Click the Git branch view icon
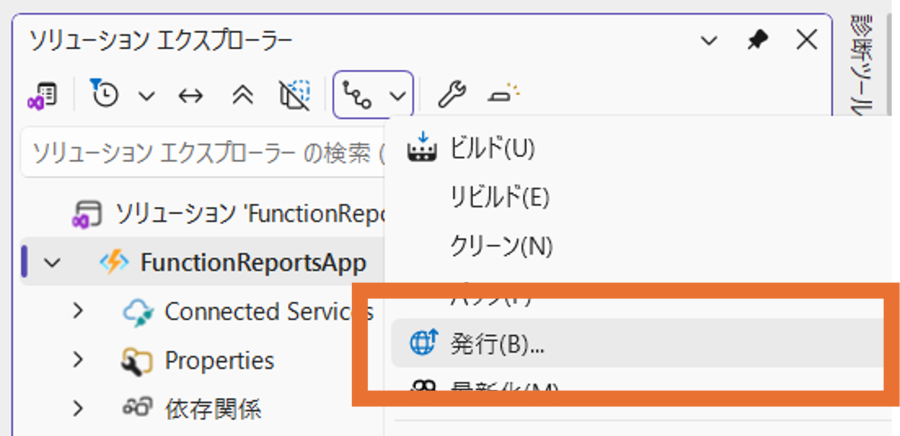 click(x=356, y=95)
